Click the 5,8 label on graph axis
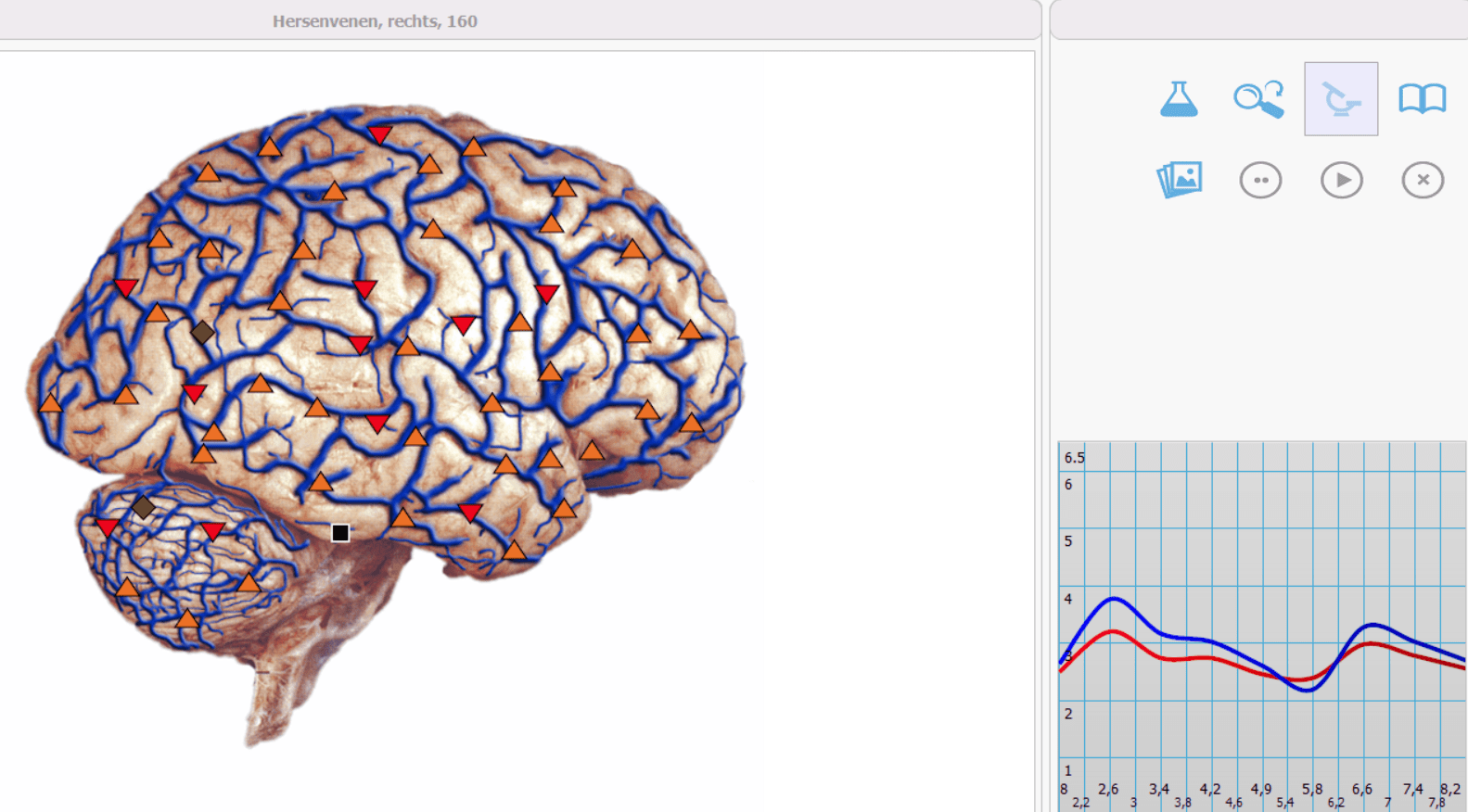The height and width of the screenshot is (812, 1468). [1311, 789]
